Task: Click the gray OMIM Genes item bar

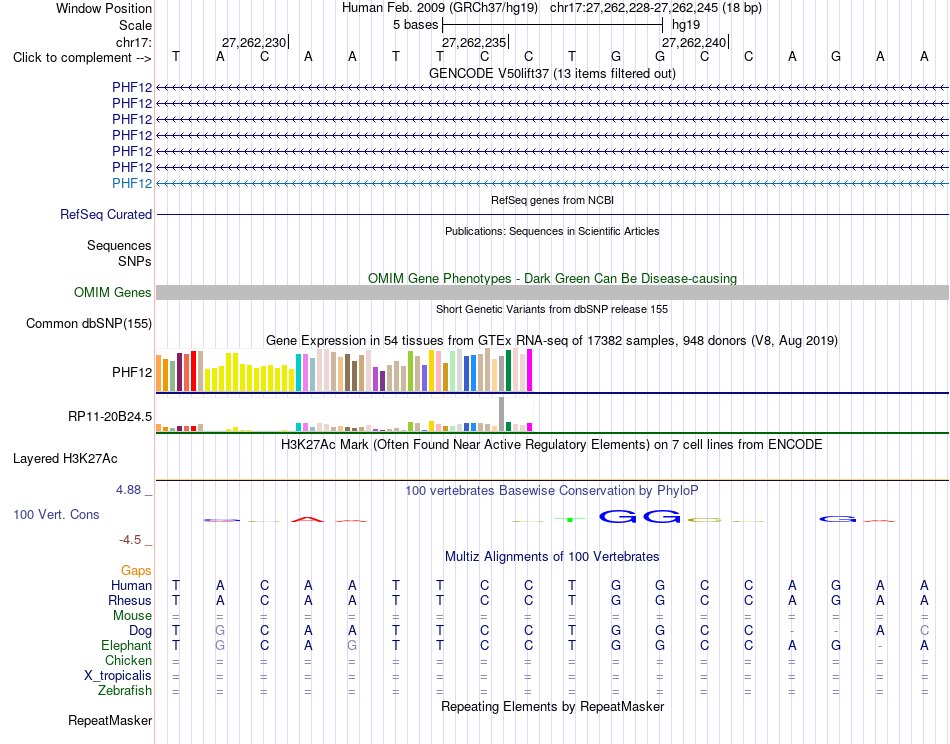Action: pos(552,293)
